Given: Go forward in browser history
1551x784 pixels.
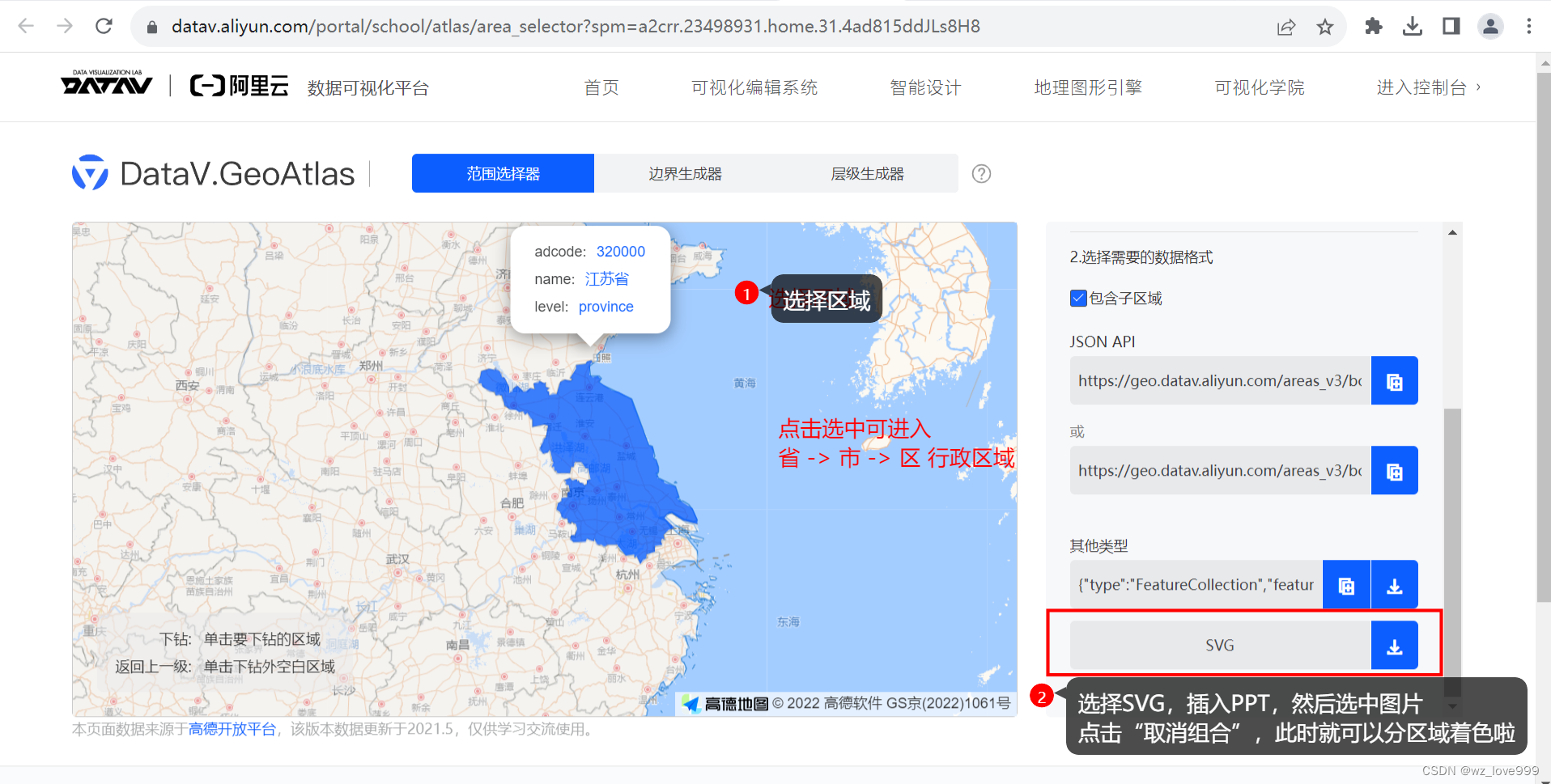Looking at the screenshot, I should pos(65,26).
